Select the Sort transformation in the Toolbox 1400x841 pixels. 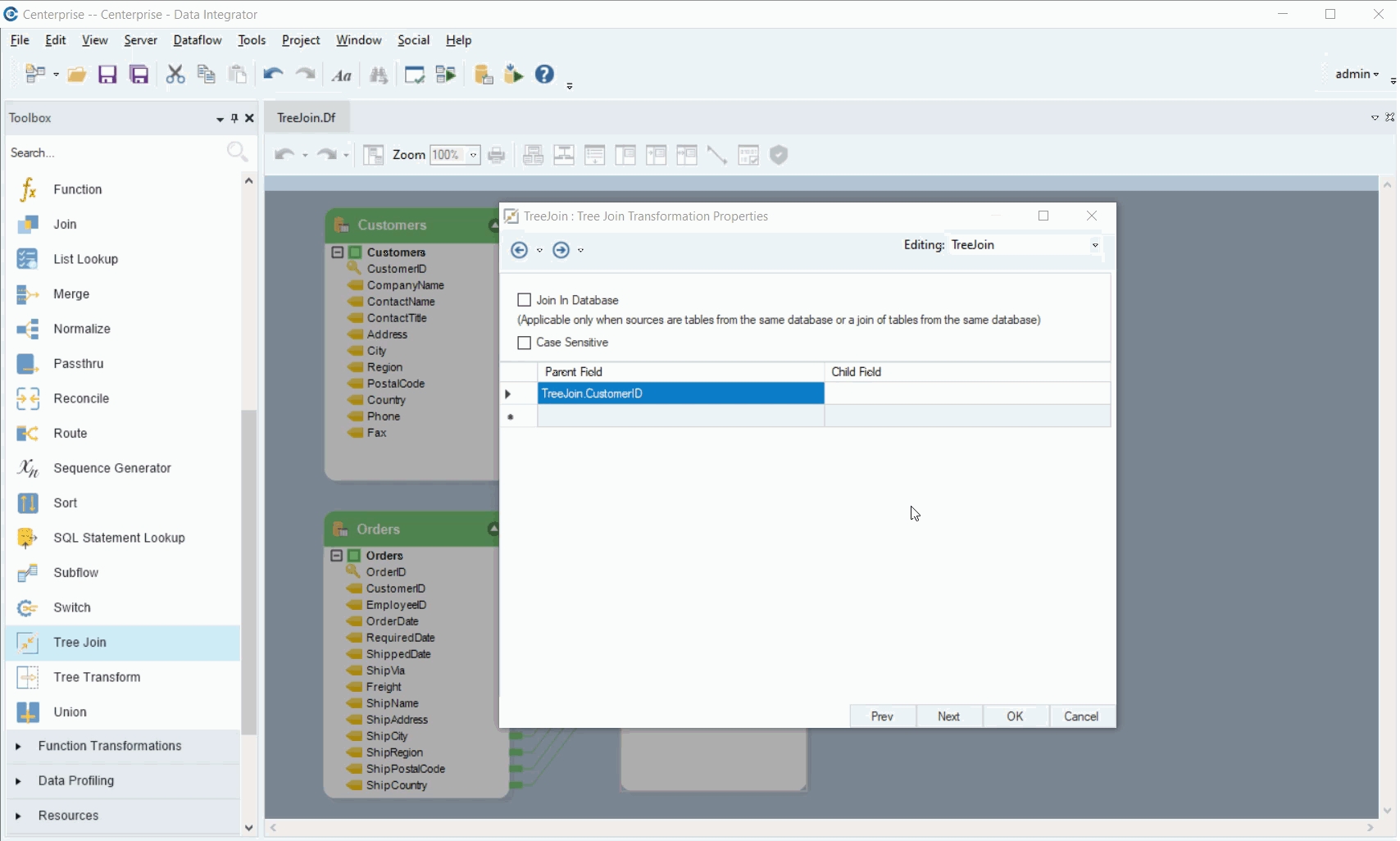[x=66, y=503]
